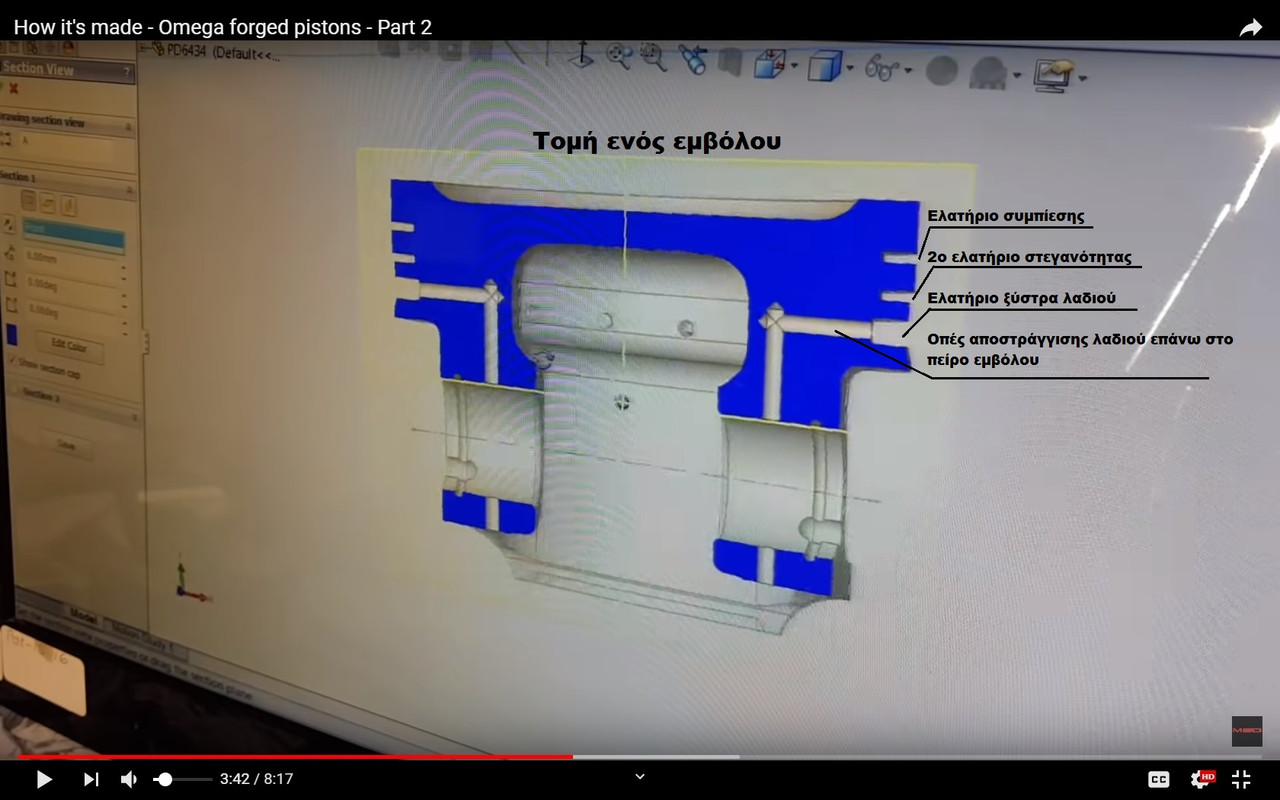
Task: Toggle Show section cap checkbox
Action: [12, 361]
